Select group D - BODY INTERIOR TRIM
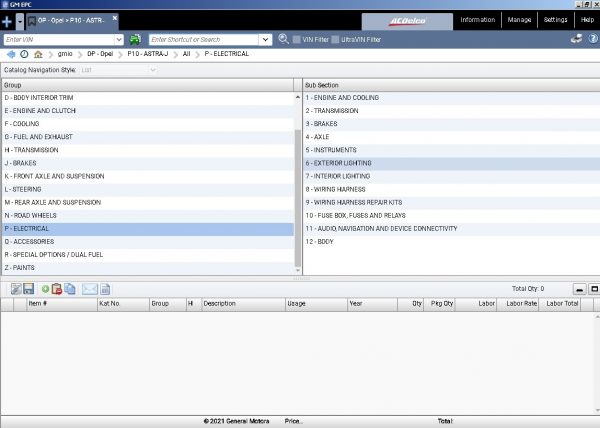This screenshot has width=600, height=428. point(148,98)
